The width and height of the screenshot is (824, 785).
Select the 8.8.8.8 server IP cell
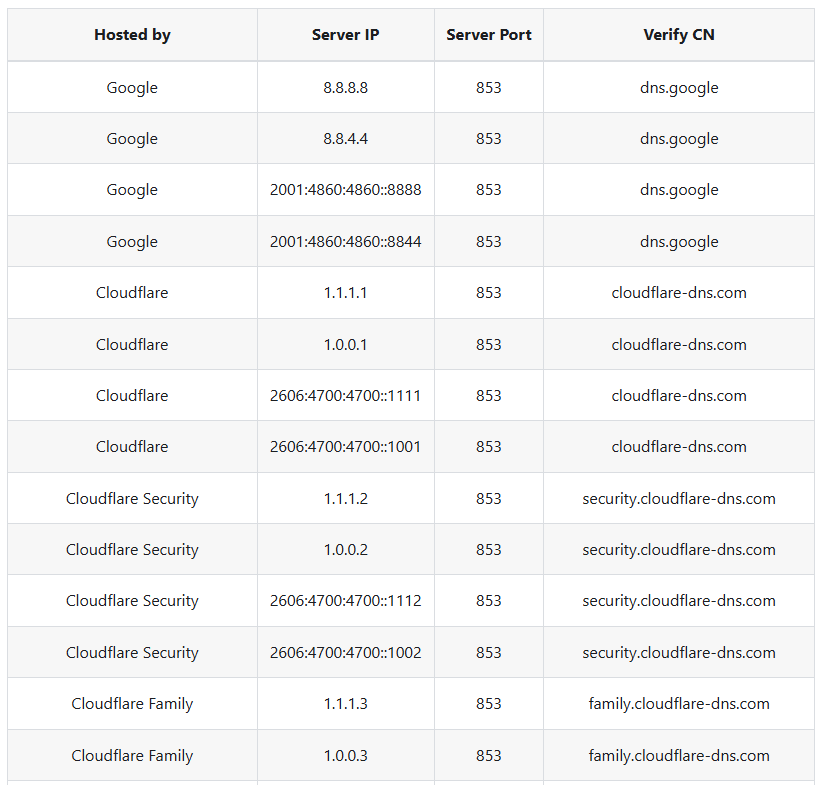click(x=345, y=87)
